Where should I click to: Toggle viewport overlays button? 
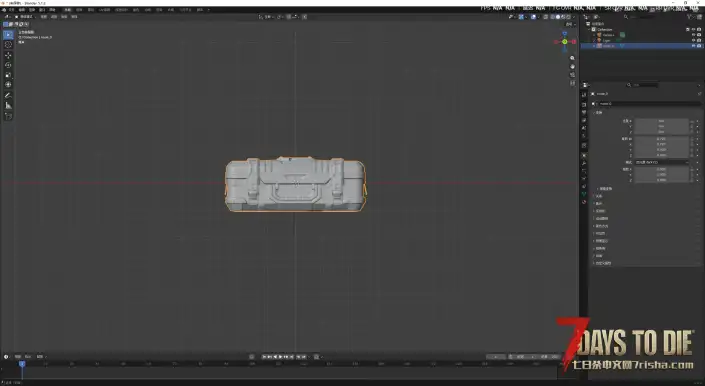pos(533,17)
